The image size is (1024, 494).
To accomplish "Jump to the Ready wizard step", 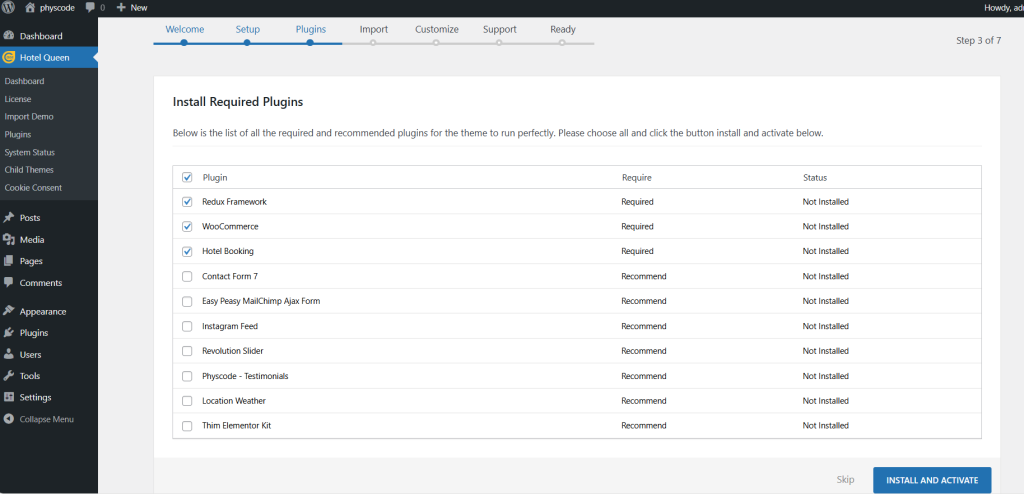I will [x=563, y=29].
